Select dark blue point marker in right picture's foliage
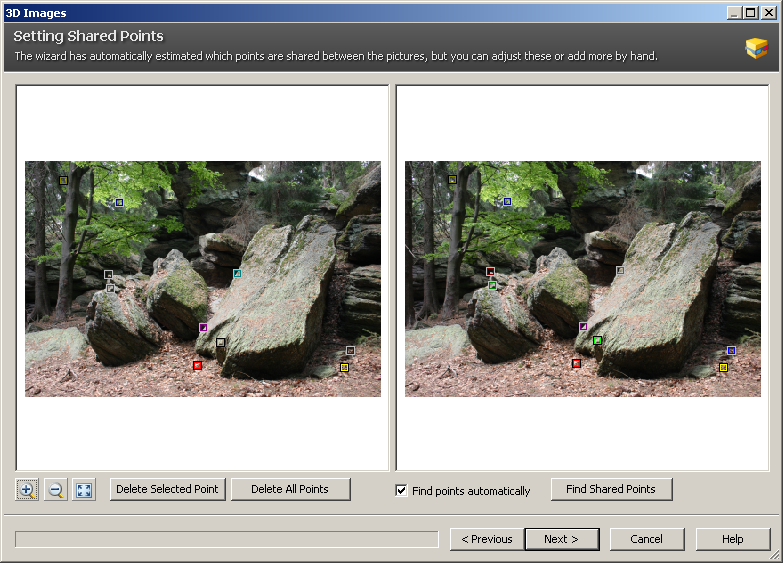This screenshot has height=563, width=783. (507, 201)
